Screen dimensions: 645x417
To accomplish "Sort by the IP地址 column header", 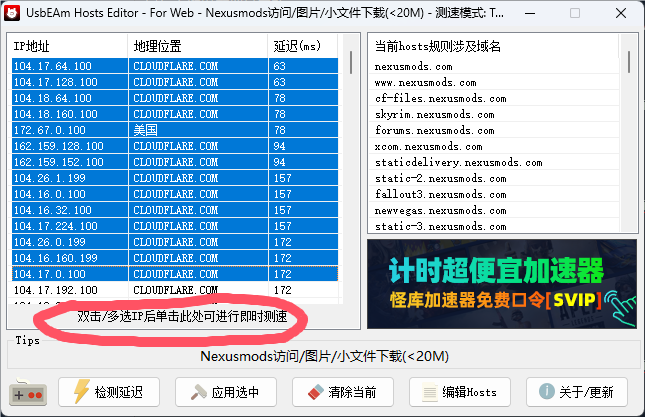I will point(69,46).
